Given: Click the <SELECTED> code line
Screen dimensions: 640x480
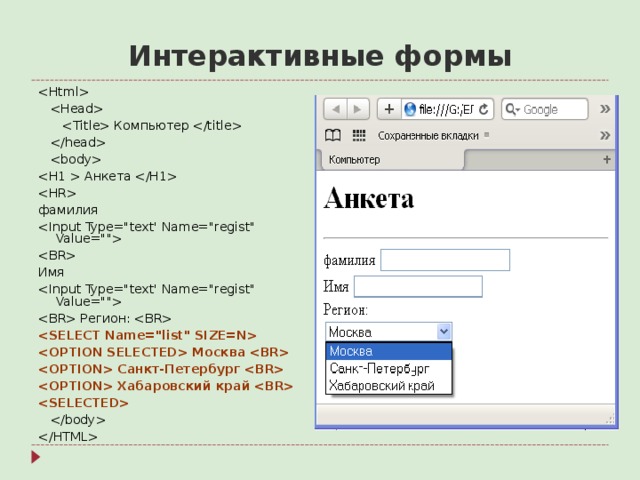Looking at the screenshot, I should pyautogui.click(x=83, y=403).
